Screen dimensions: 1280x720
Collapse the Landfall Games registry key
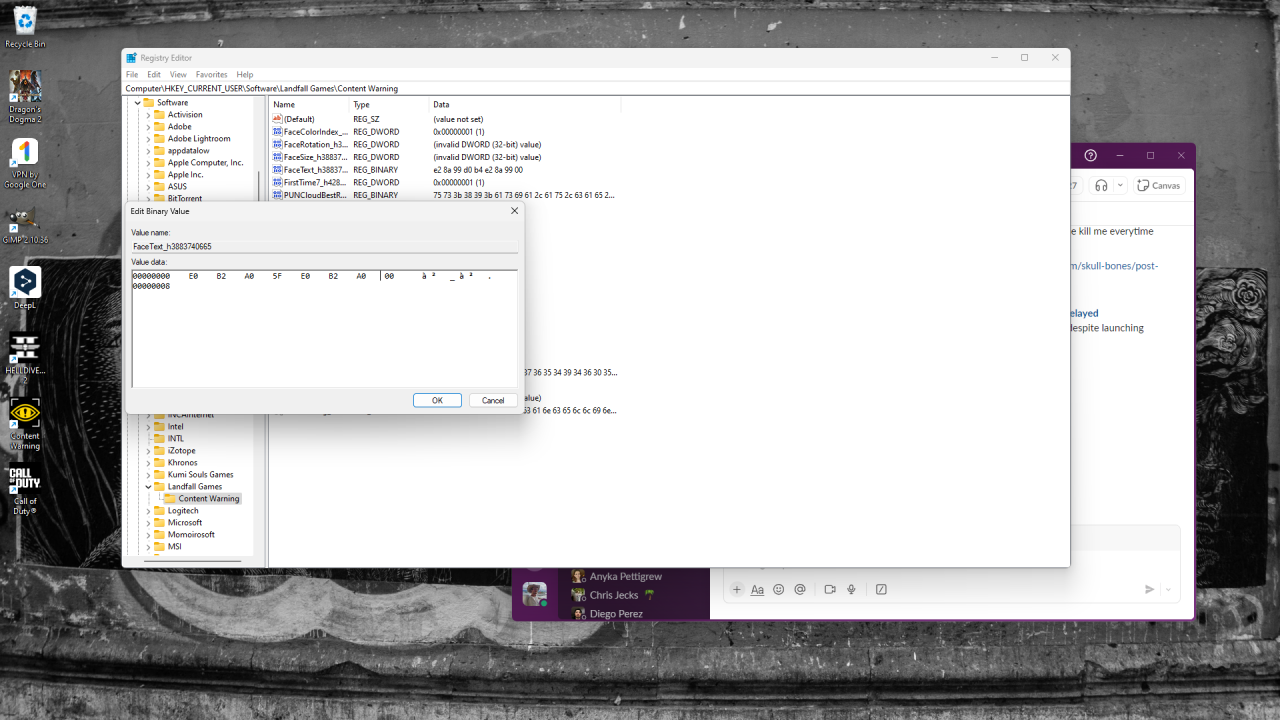pyautogui.click(x=148, y=487)
